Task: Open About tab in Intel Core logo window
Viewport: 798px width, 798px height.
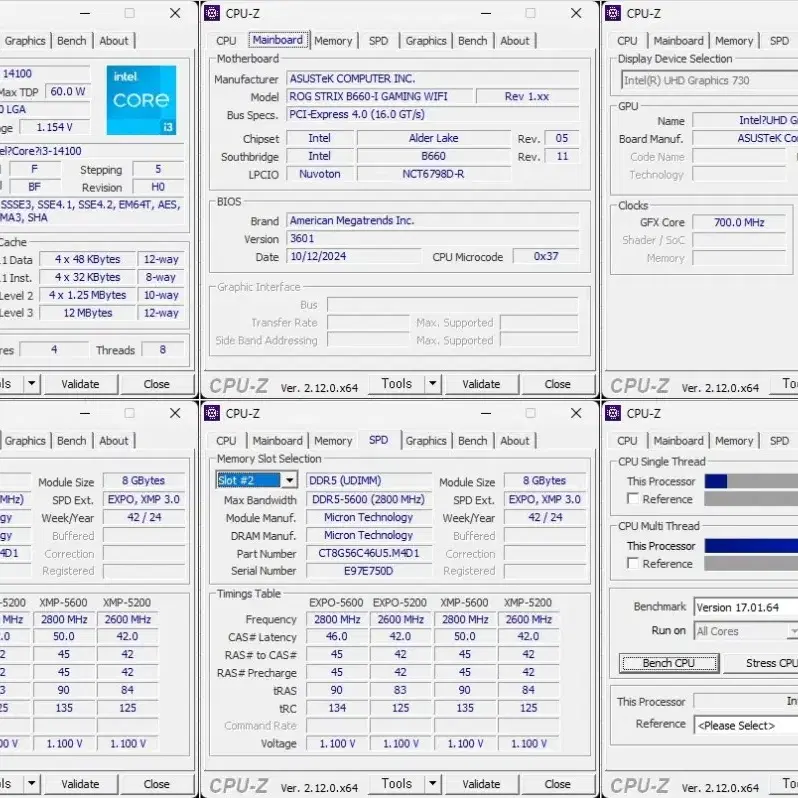Action: (x=113, y=41)
